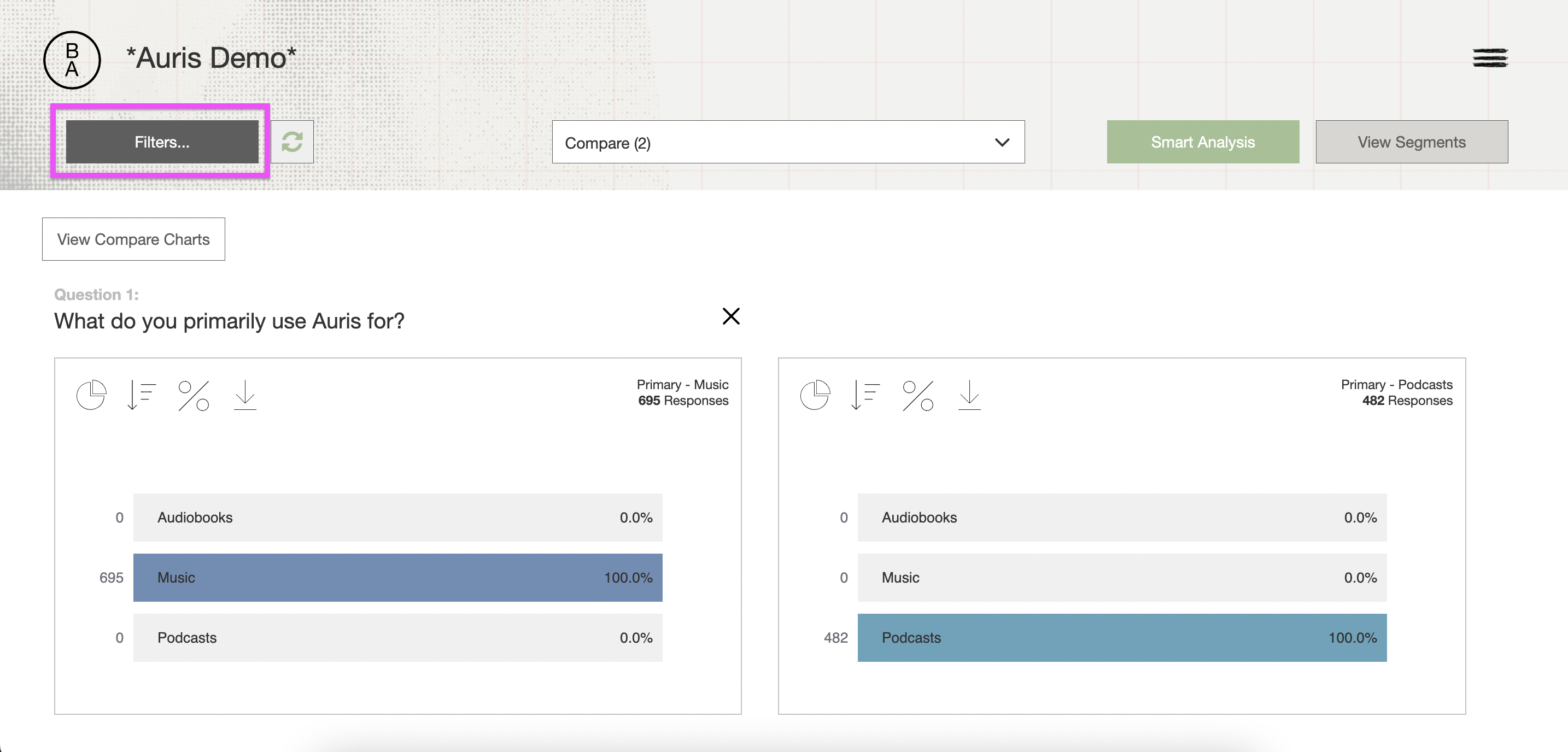Expand the Compare (2) dropdown
1568x752 pixels.
(x=788, y=142)
